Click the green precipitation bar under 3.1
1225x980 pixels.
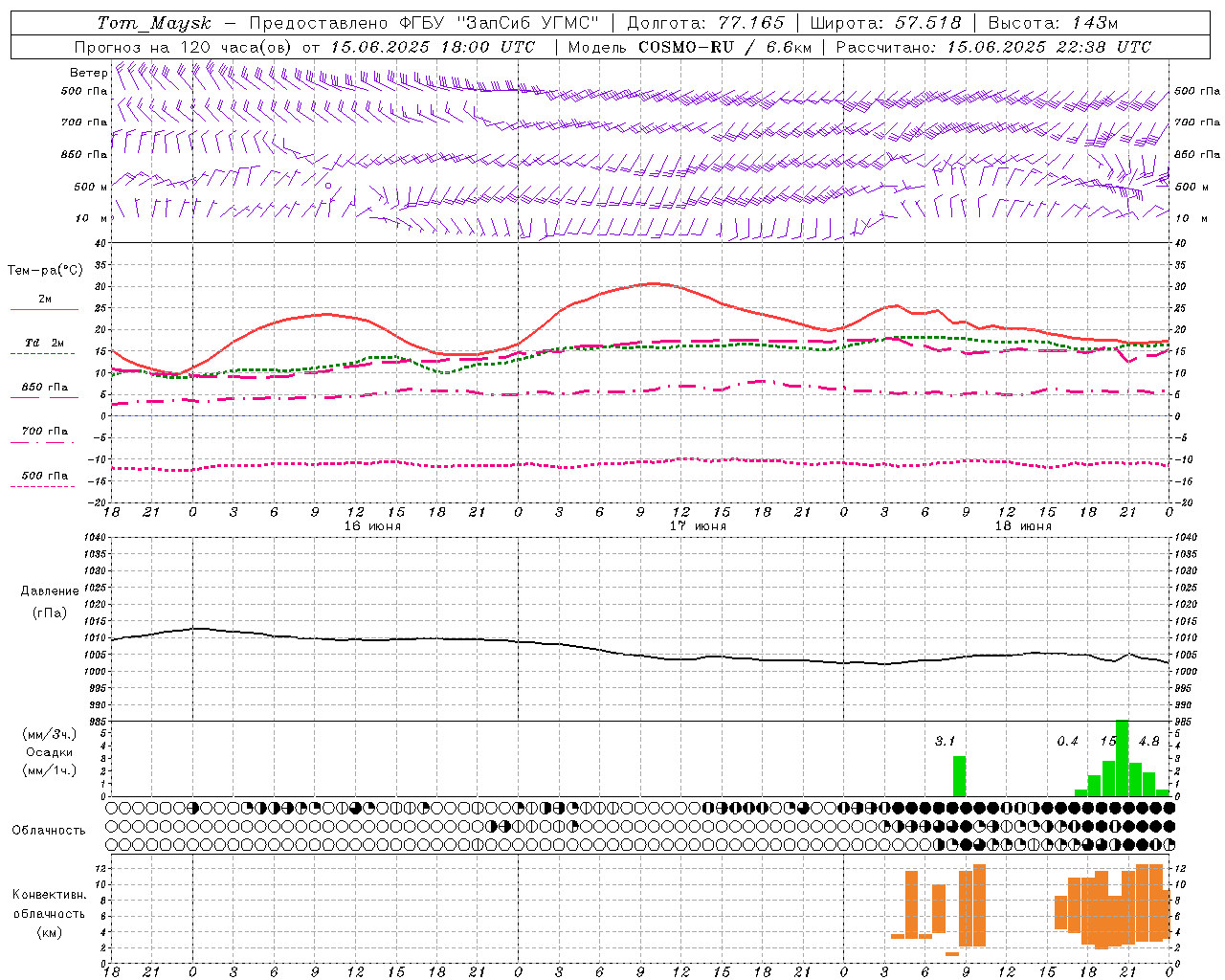[959, 776]
